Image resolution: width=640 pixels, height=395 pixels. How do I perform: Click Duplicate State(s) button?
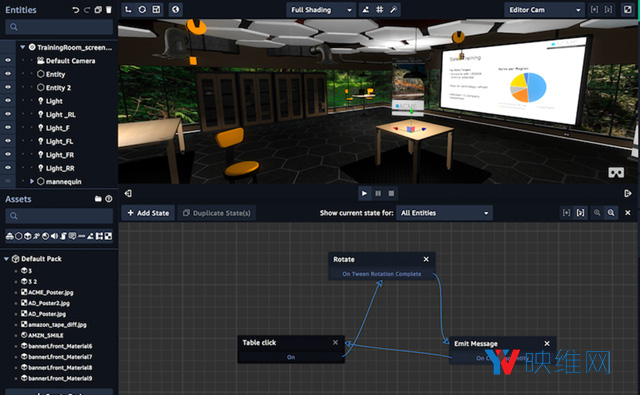pyautogui.click(x=217, y=213)
